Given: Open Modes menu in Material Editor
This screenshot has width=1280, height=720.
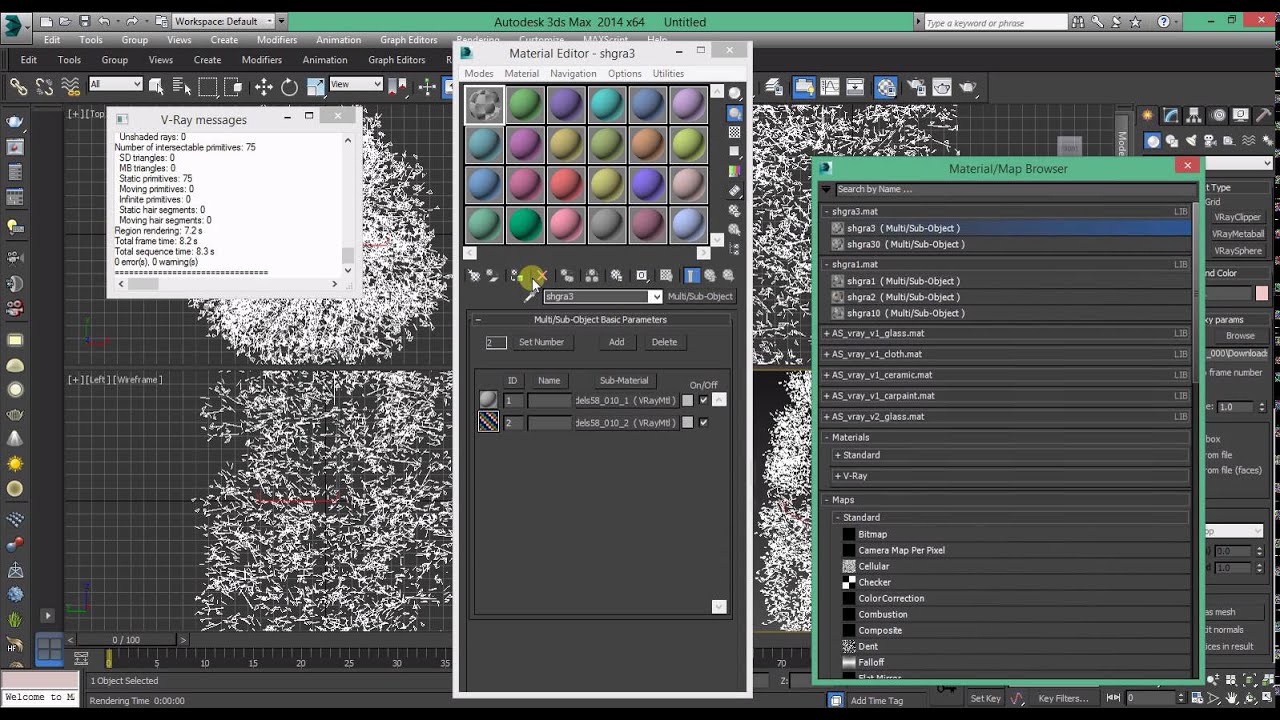Looking at the screenshot, I should tap(479, 73).
